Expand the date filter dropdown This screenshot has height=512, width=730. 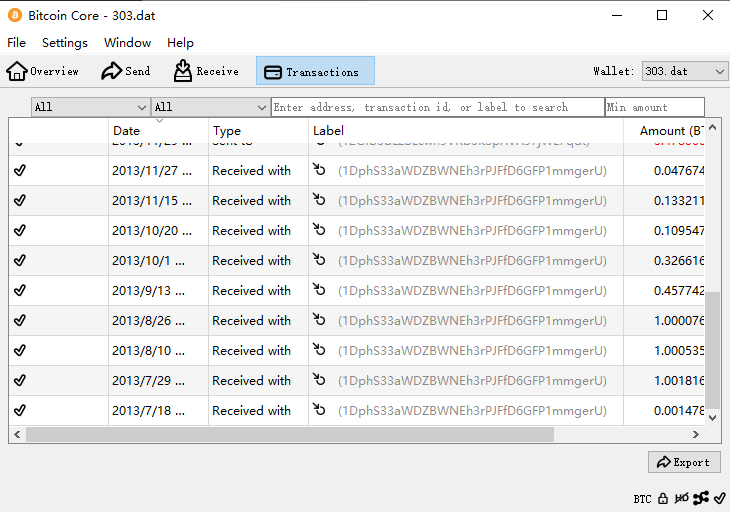point(90,107)
